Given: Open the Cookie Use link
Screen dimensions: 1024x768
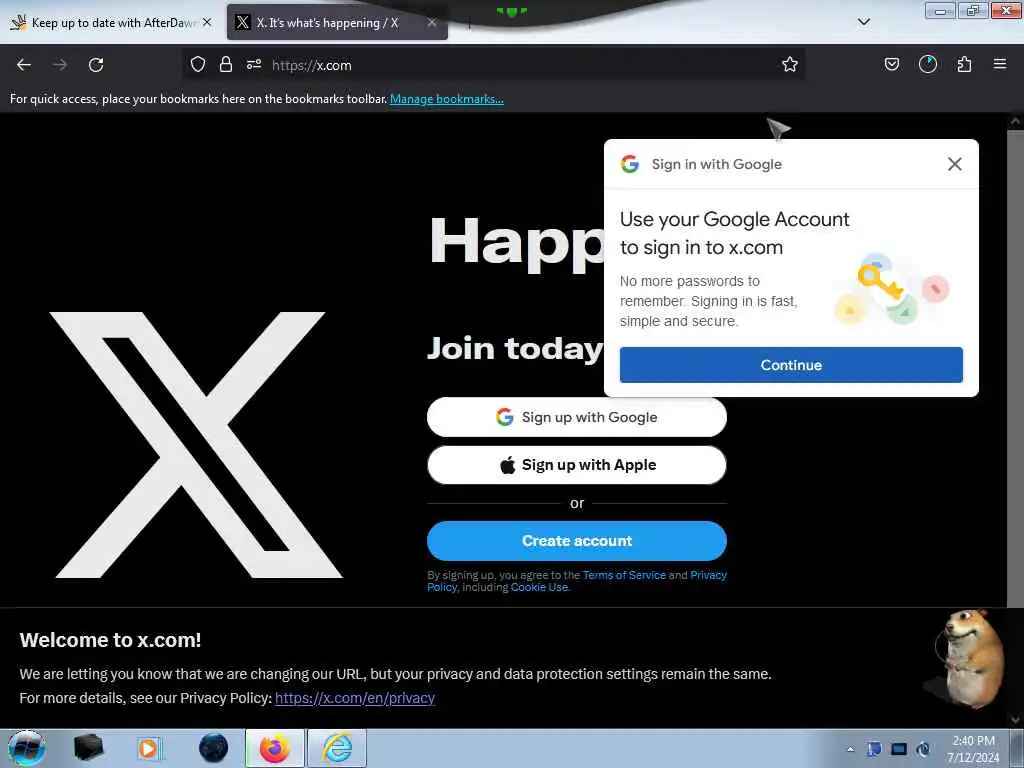Looking at the screenshot, I should [539, 587].
